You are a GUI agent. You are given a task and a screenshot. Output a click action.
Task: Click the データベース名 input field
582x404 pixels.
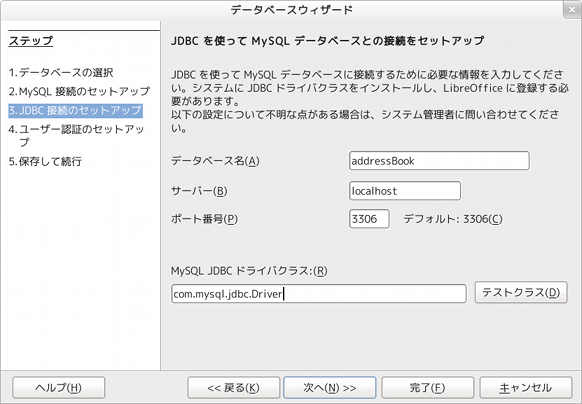pos(439,161)
